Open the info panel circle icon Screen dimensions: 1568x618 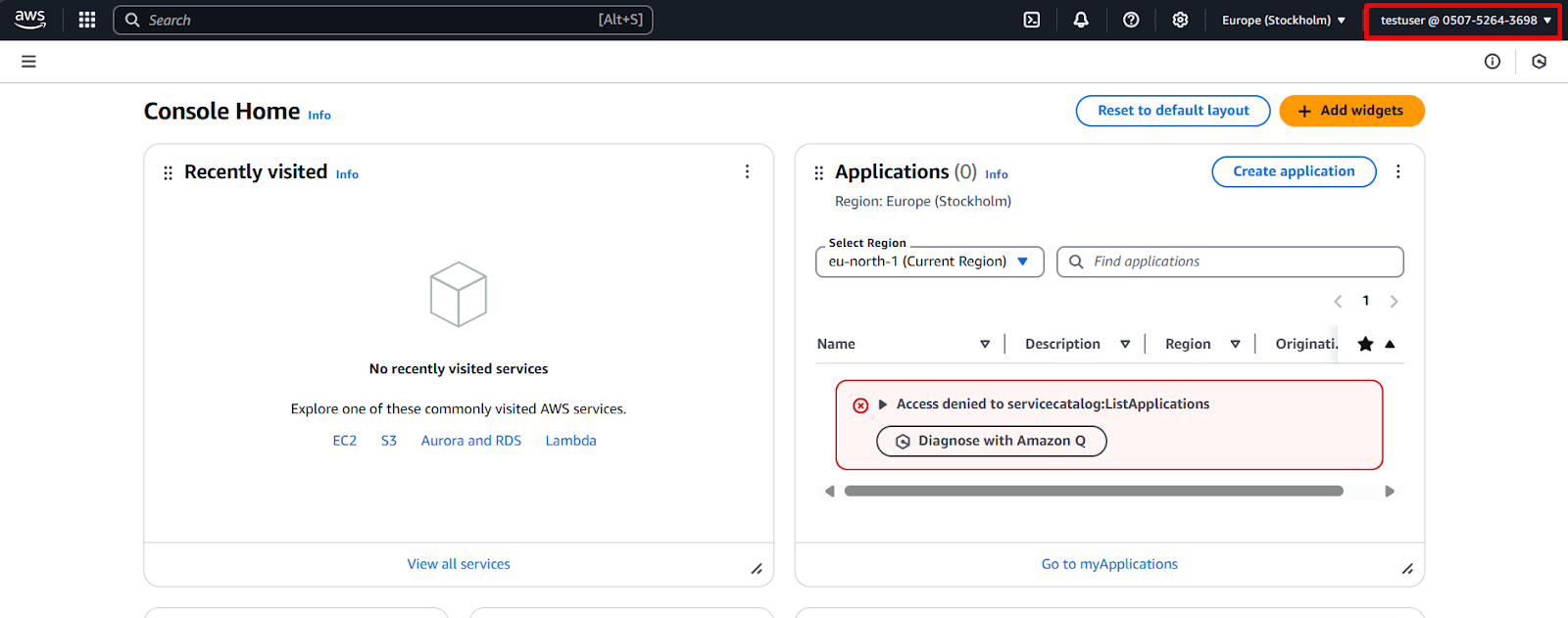pyautogui.click(x=1493, y=62)
